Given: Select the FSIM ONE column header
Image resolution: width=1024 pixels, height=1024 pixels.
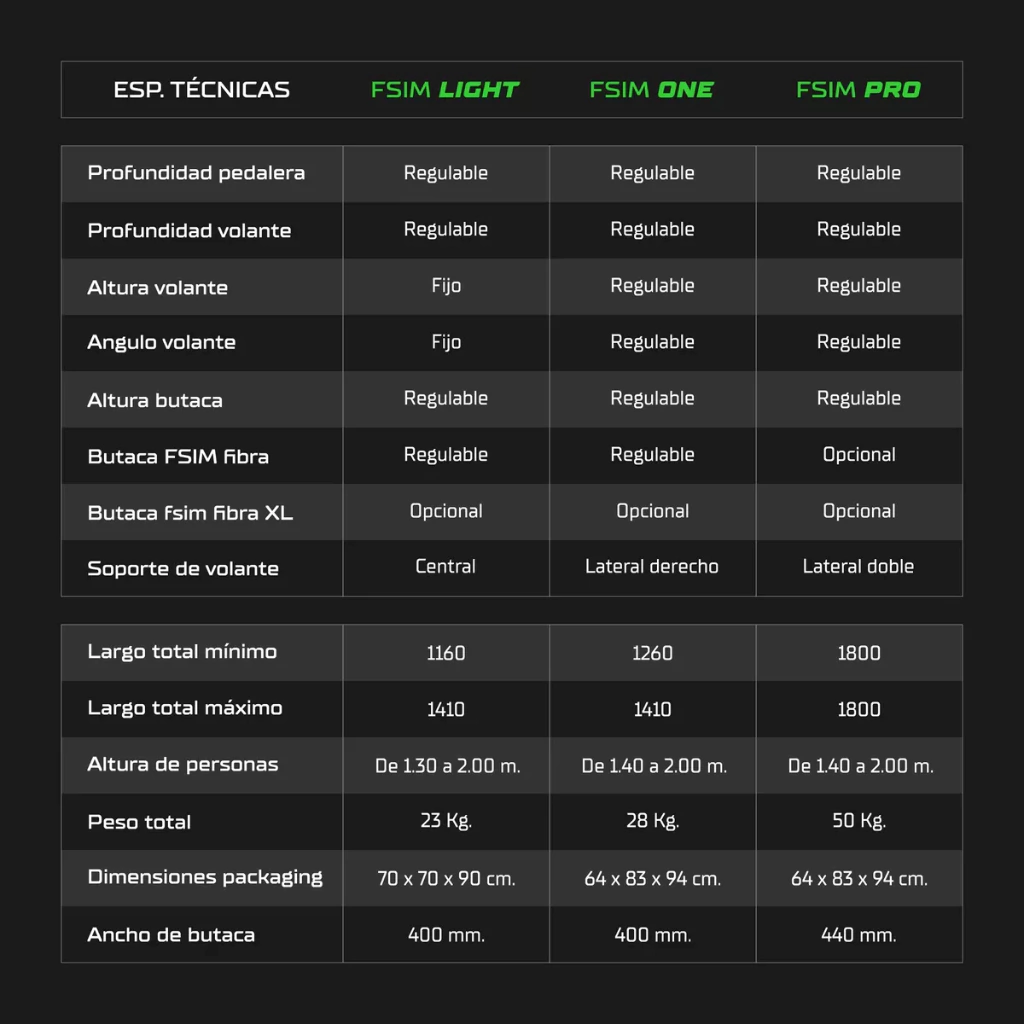Looking at the screenshot, I should coord(652,90).
